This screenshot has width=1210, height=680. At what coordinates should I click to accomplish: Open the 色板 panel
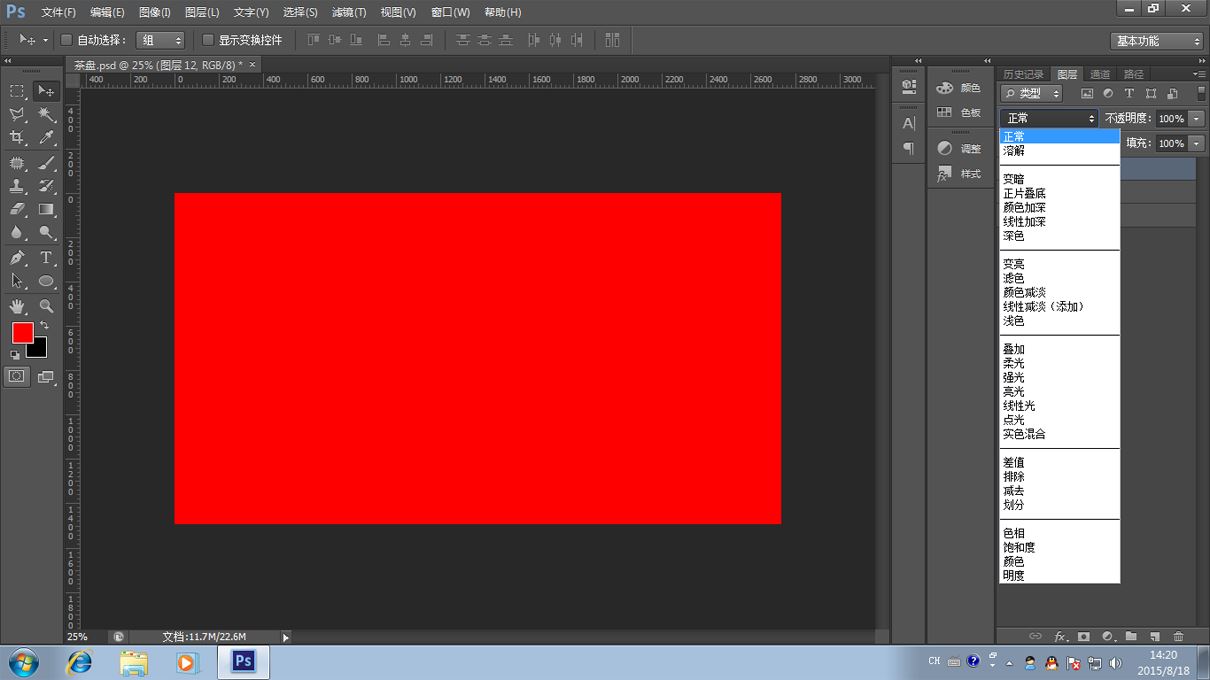959,113
